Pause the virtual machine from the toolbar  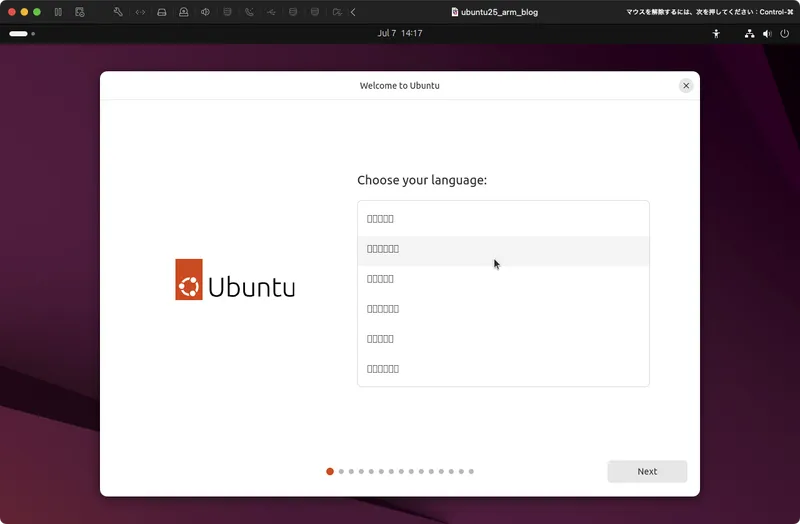(x=58, y=12)
